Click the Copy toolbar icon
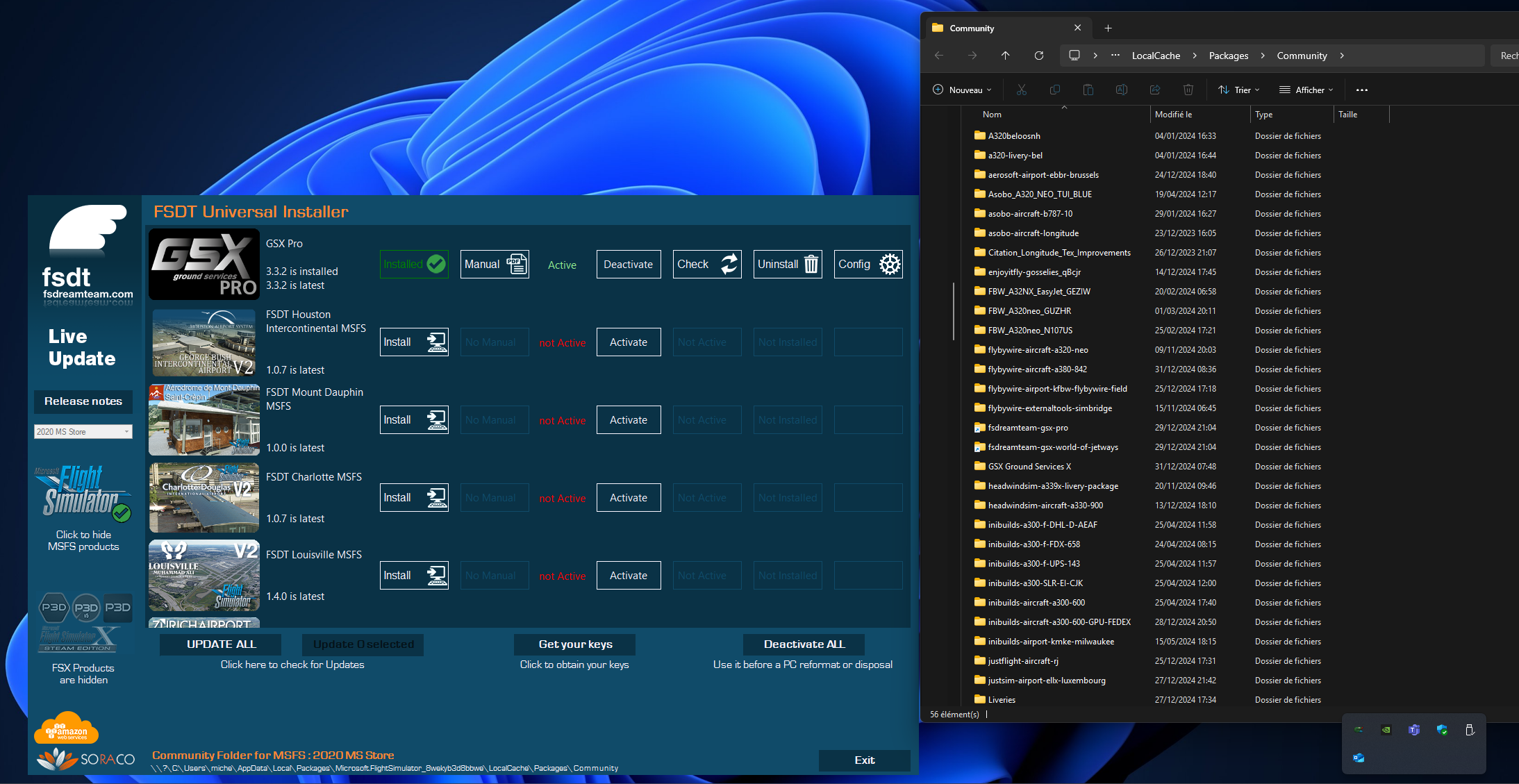The width and height of the screenshot is (1519, 784). click(1055, 90)
